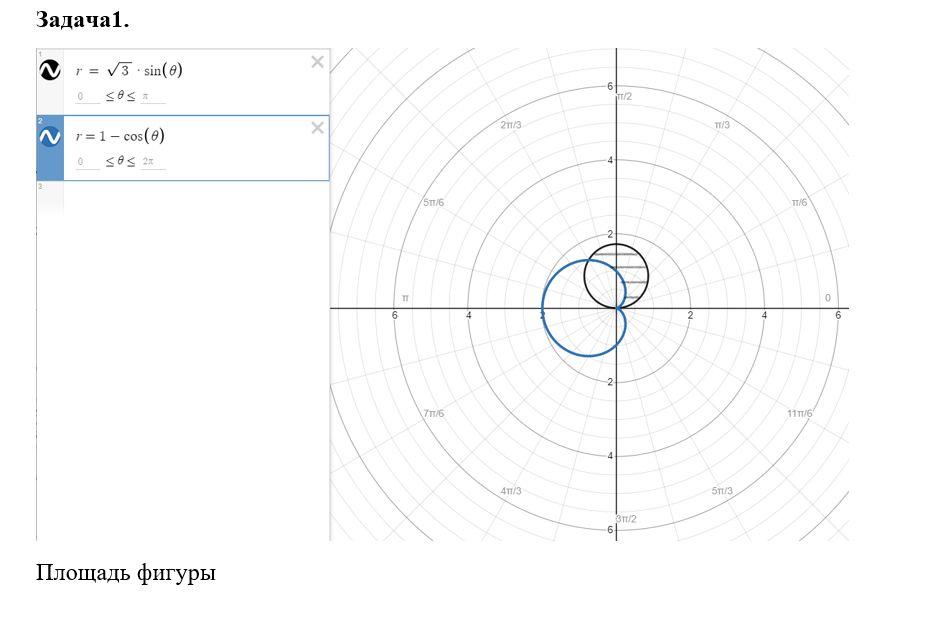Click the r = √3·sin(θ) formula field
Viewport: 929px width, 618px height.
(130, 70)
